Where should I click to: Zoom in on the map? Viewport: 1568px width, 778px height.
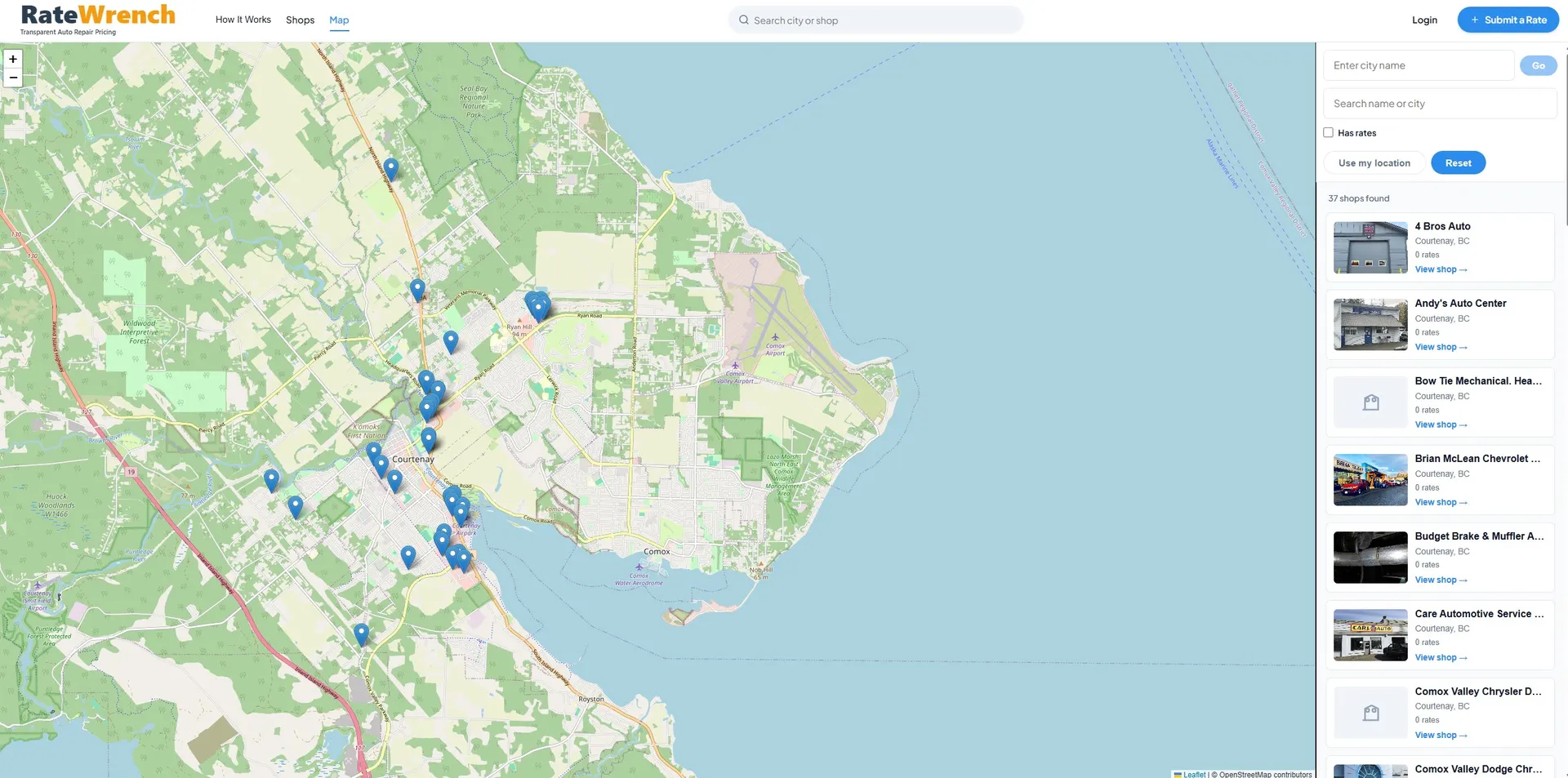pyautogui.click(x=13, y=59)
